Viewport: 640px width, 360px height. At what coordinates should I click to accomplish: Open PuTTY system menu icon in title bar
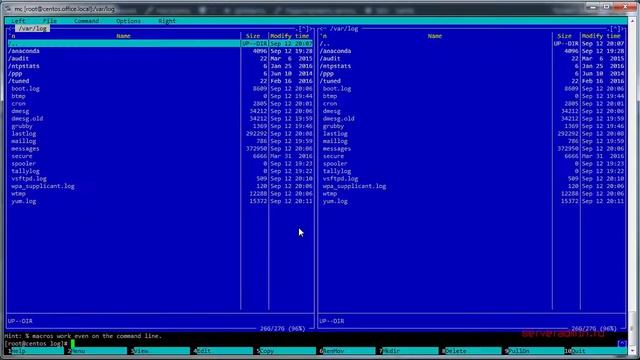[8, 9]
